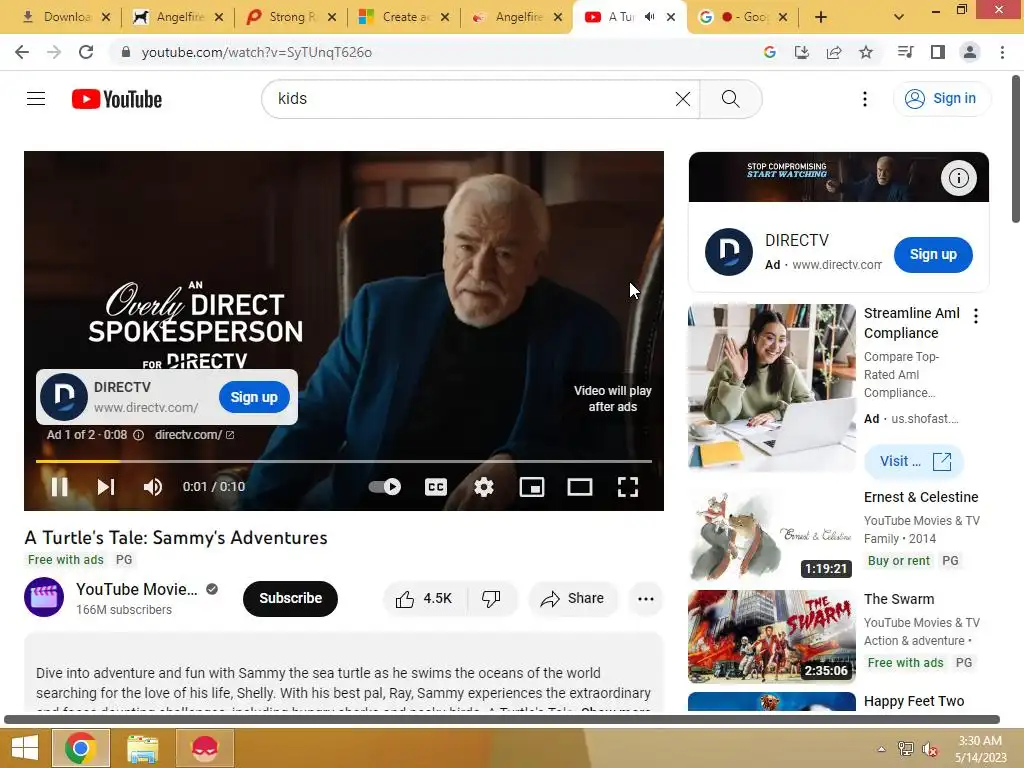This screenshot has width=1024, height=768.
Task: Go to YouTube home via the logo
Action: coord(117,99)
